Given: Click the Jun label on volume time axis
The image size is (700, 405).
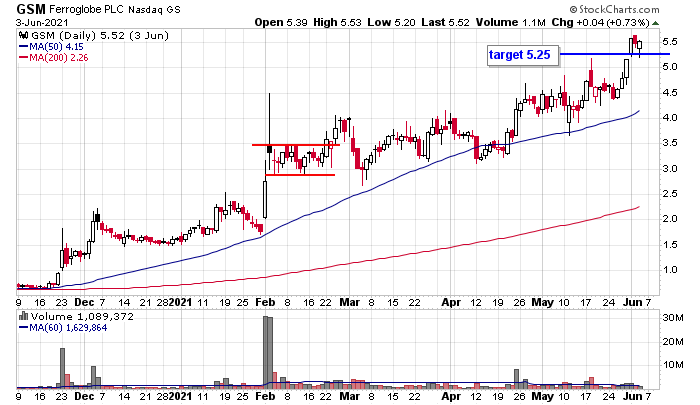Looking at the screenshot, I should click(632, 397).
